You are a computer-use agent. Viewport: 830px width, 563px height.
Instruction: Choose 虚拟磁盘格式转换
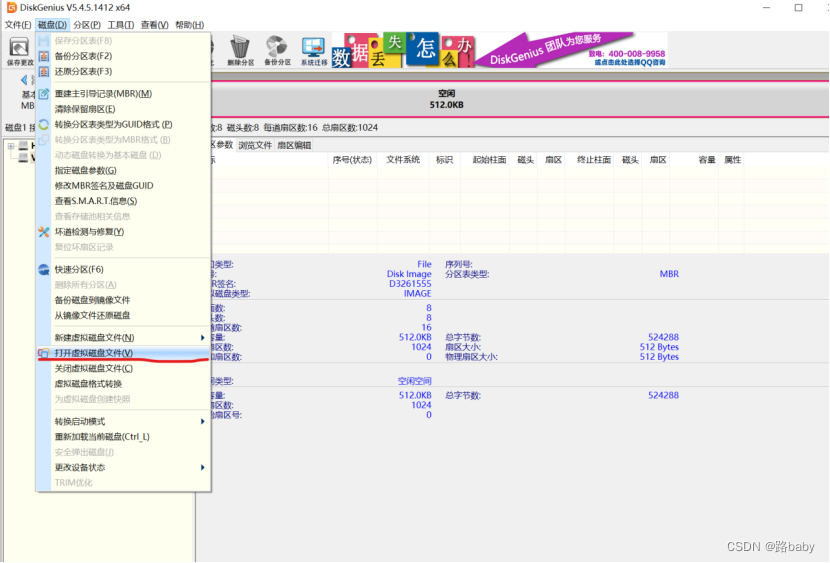(123, 384)
